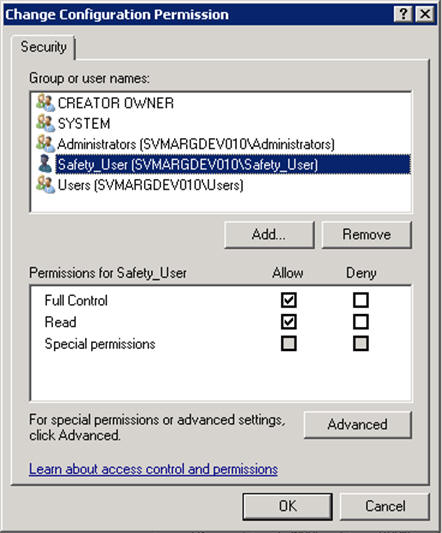Image resolution: width=442 pixels, height=533 pixels.
Task: Click the Full Control permission label
Action: coord(76,300)
